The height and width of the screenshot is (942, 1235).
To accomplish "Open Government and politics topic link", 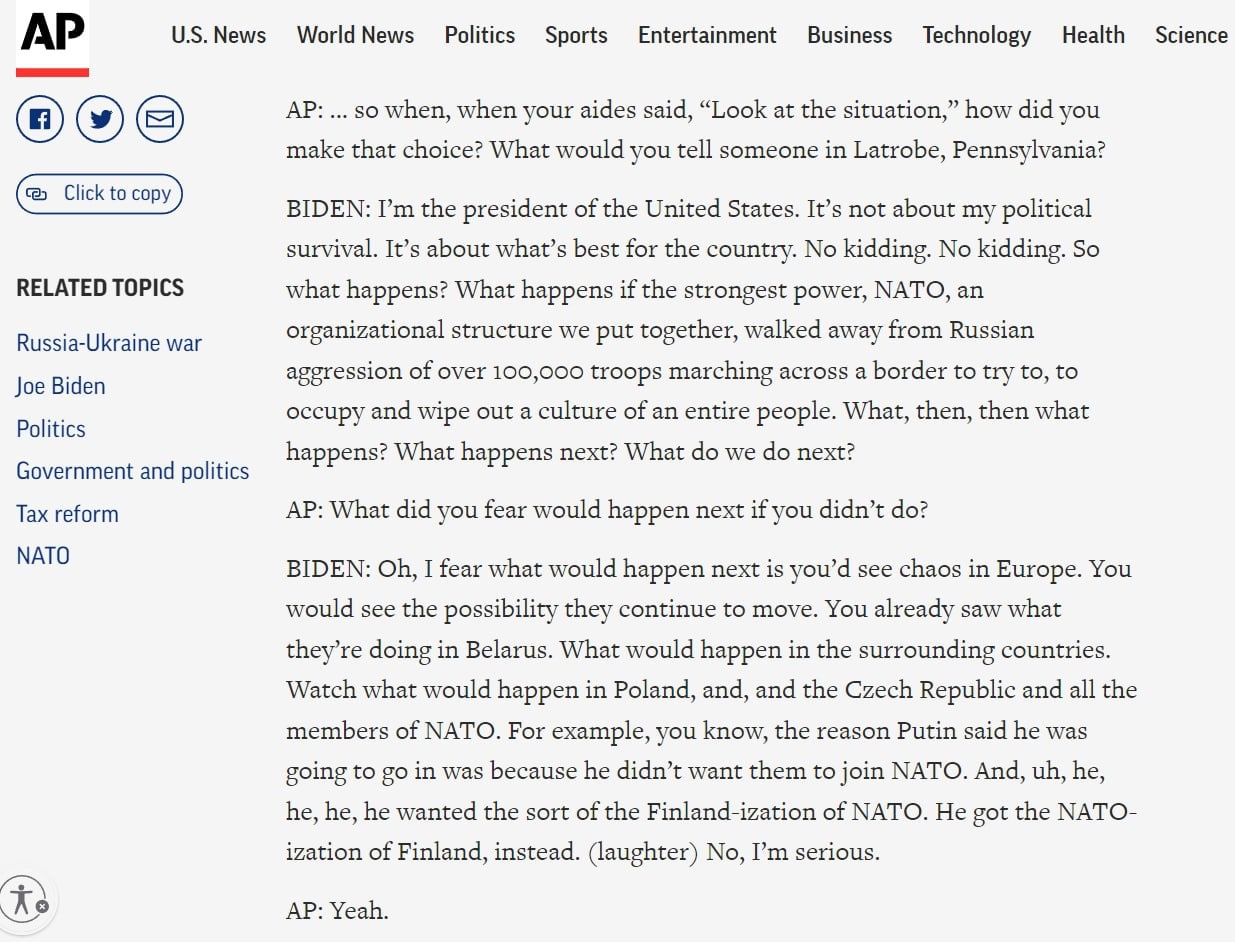I will coord(133,471).
